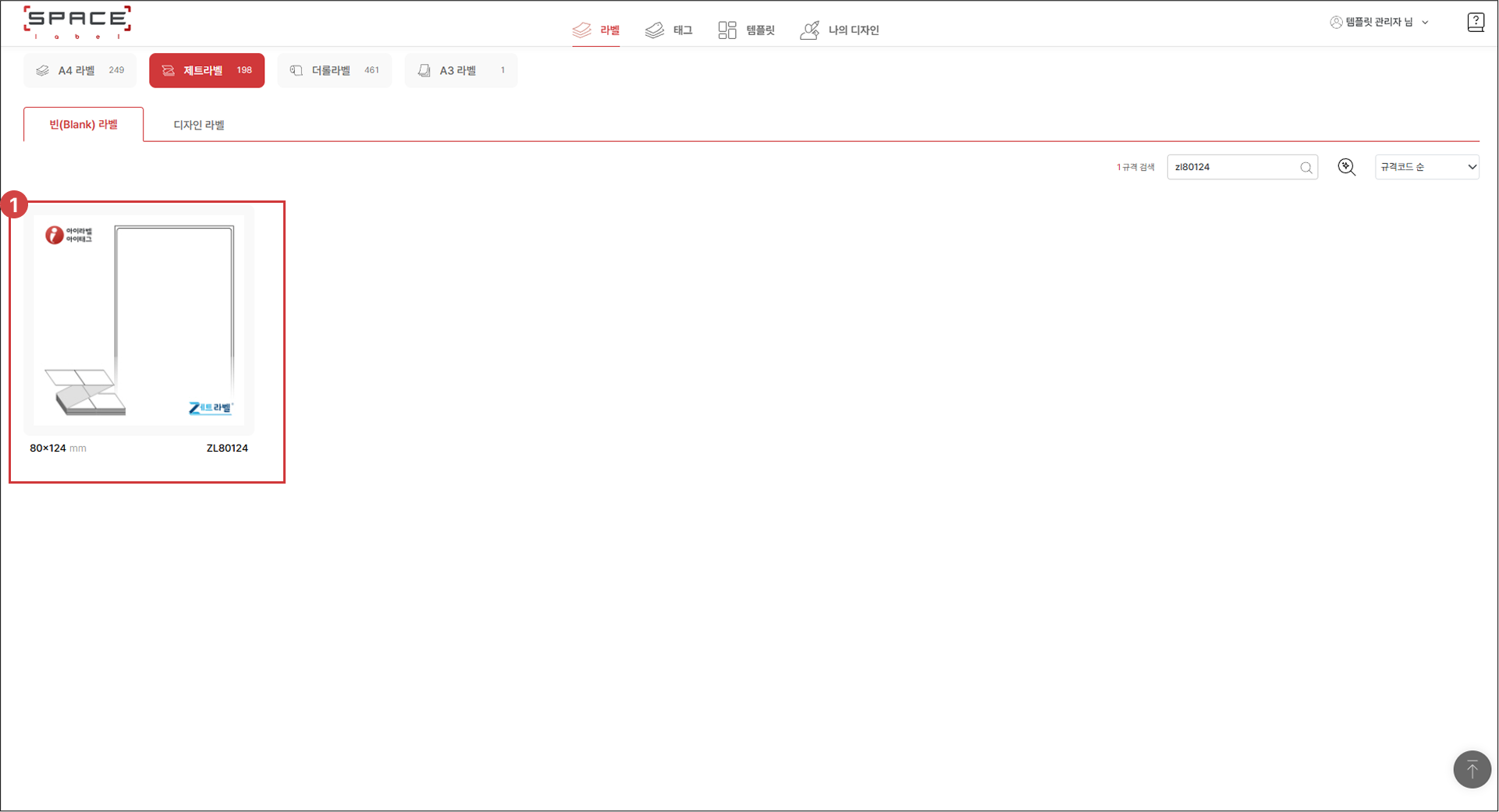Open the 라벨 navigation menu
Screen dimensions: 1499x812
click(596, 30)
